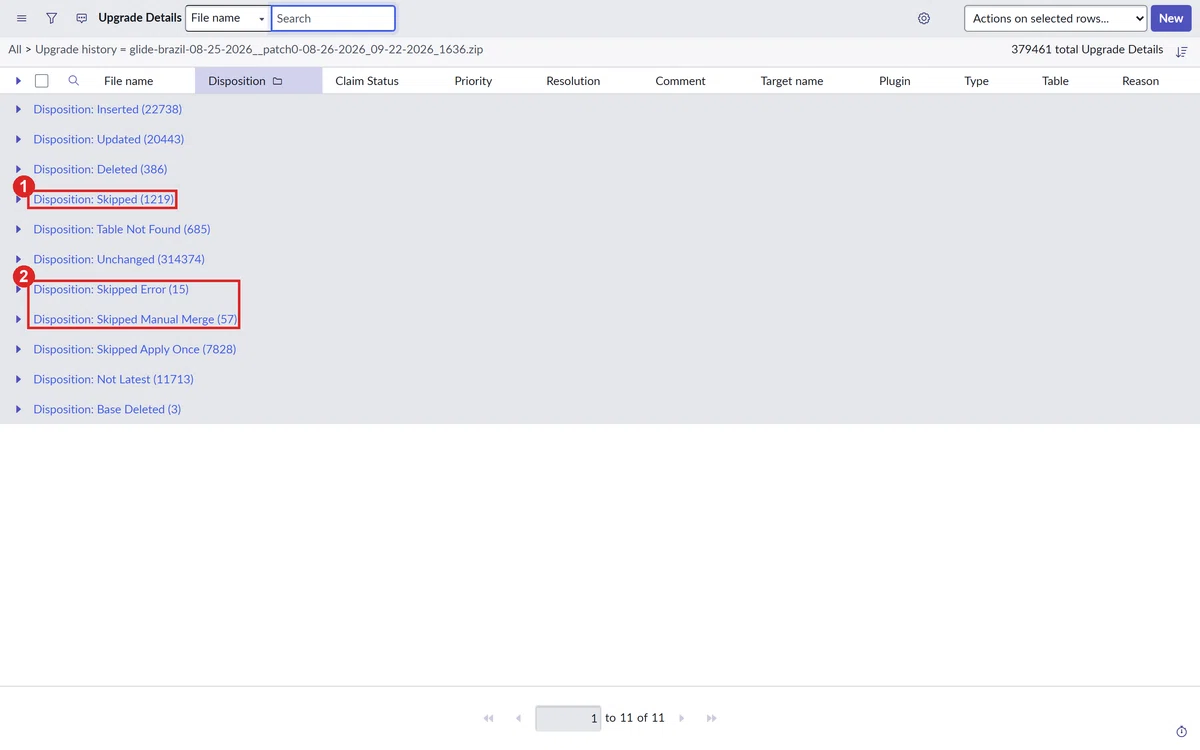Open Disposition: Base Deleted (3) link
The image size is (1200, 750).
click(107, 409)
